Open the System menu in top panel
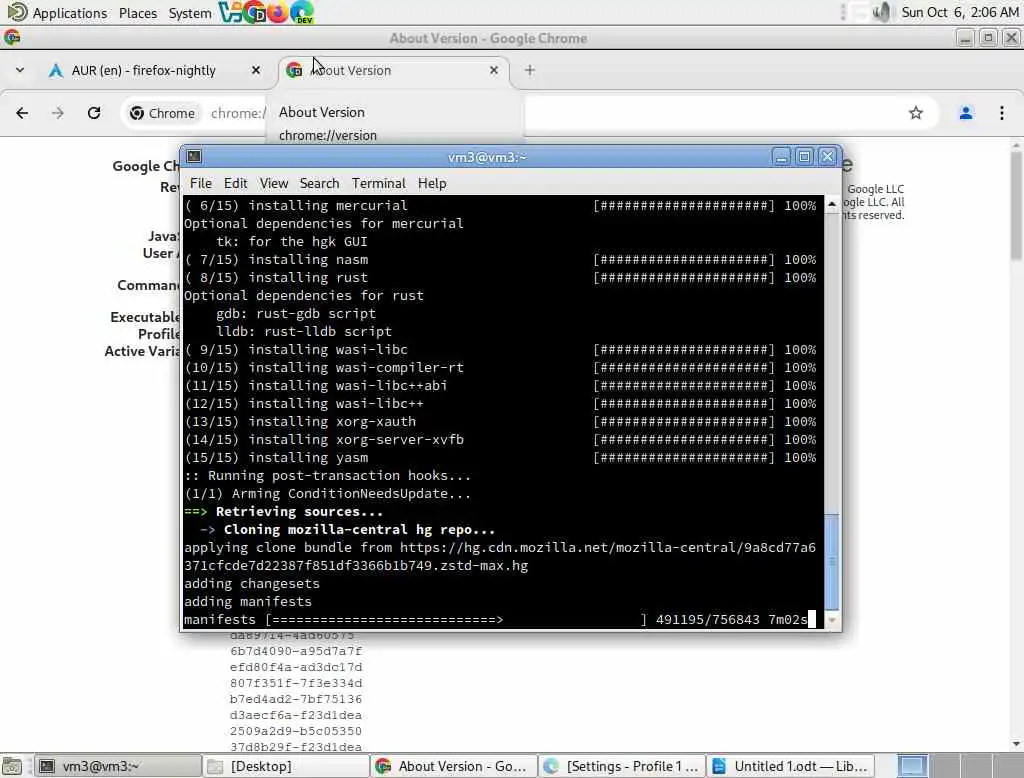The height and width of the screenshot is (778, 1024). (189, 12)
